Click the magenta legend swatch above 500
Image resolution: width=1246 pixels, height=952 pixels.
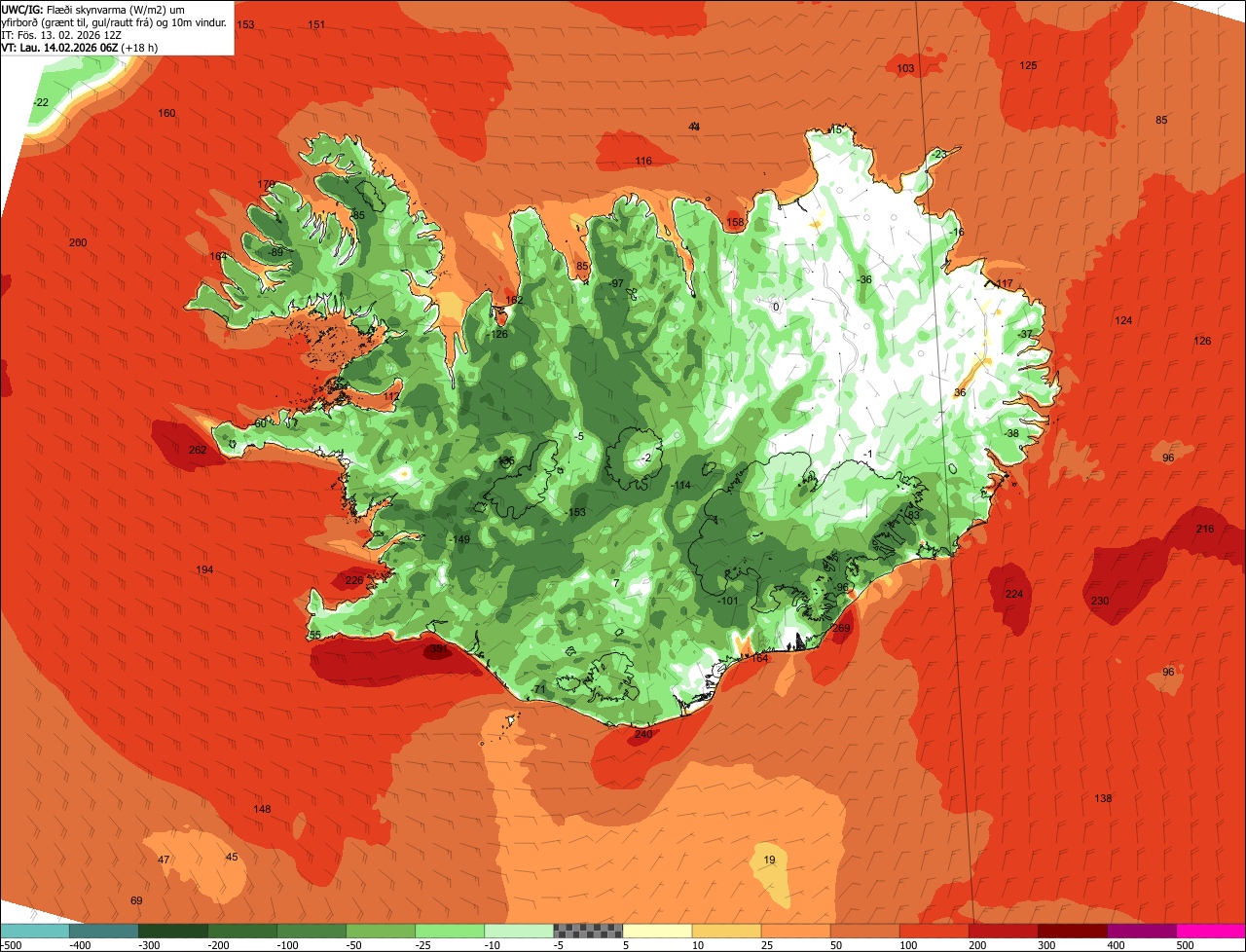pos(1211,931)
